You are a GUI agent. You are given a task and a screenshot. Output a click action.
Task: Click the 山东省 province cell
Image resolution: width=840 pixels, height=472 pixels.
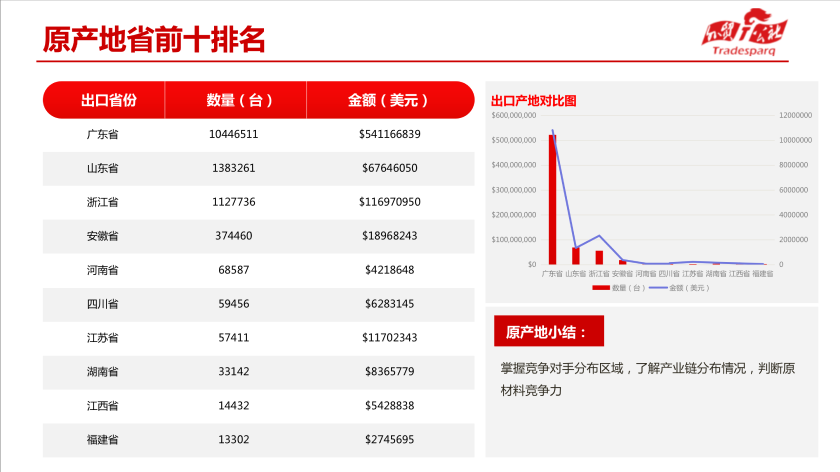103,168
